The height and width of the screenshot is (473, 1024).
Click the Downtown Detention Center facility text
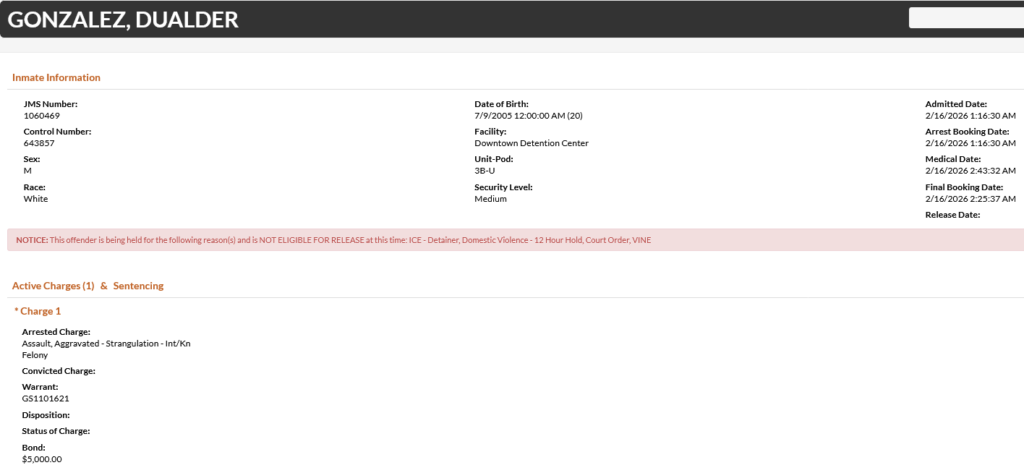coord(531,143)
